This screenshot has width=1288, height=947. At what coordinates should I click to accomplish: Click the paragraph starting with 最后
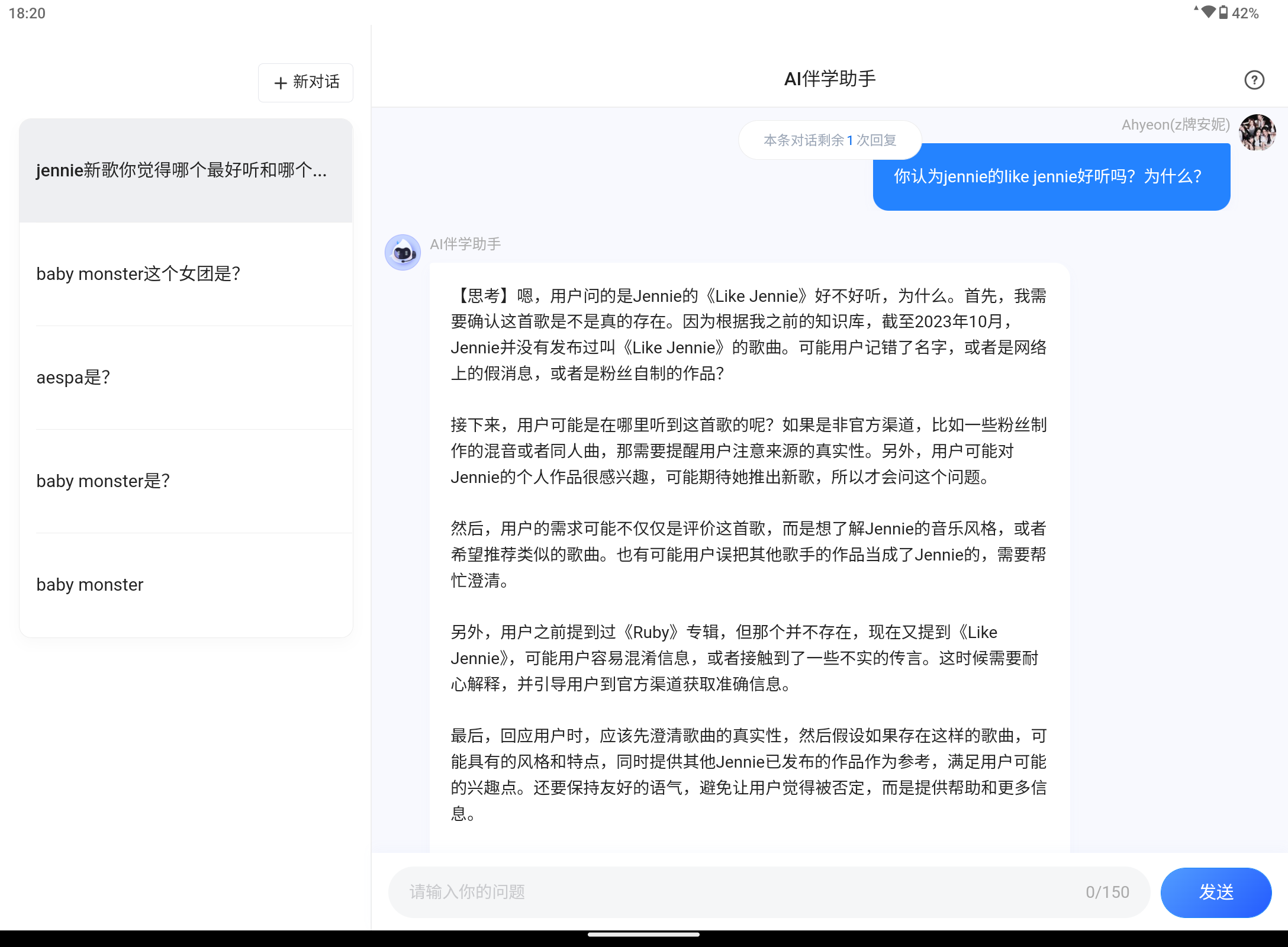click(749, 775)
